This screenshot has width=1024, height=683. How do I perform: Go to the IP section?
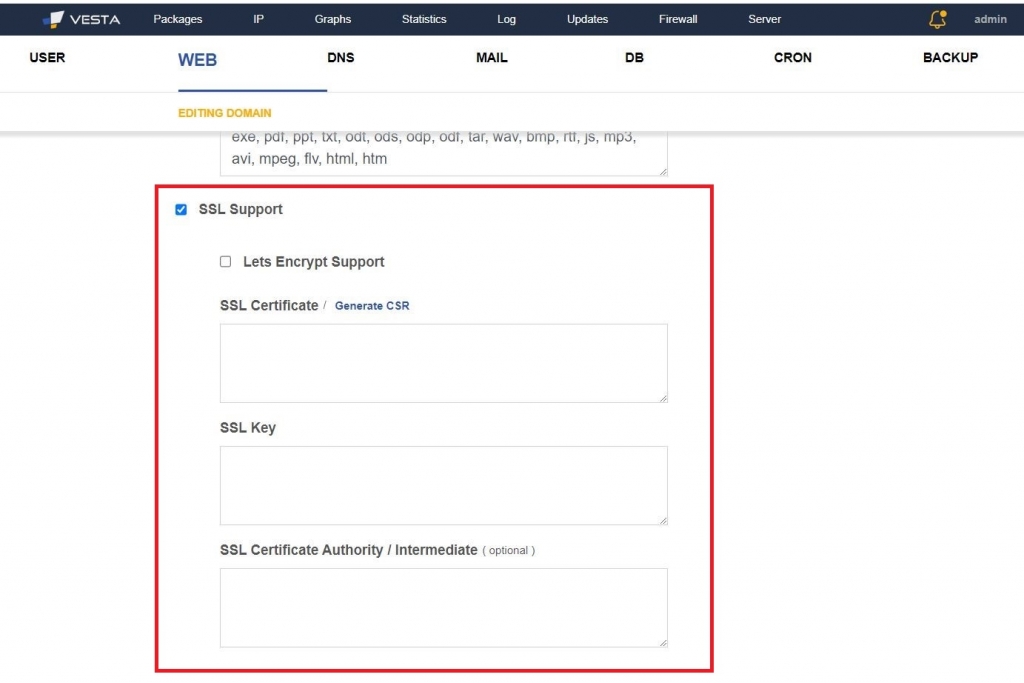(x=259, y=19)
